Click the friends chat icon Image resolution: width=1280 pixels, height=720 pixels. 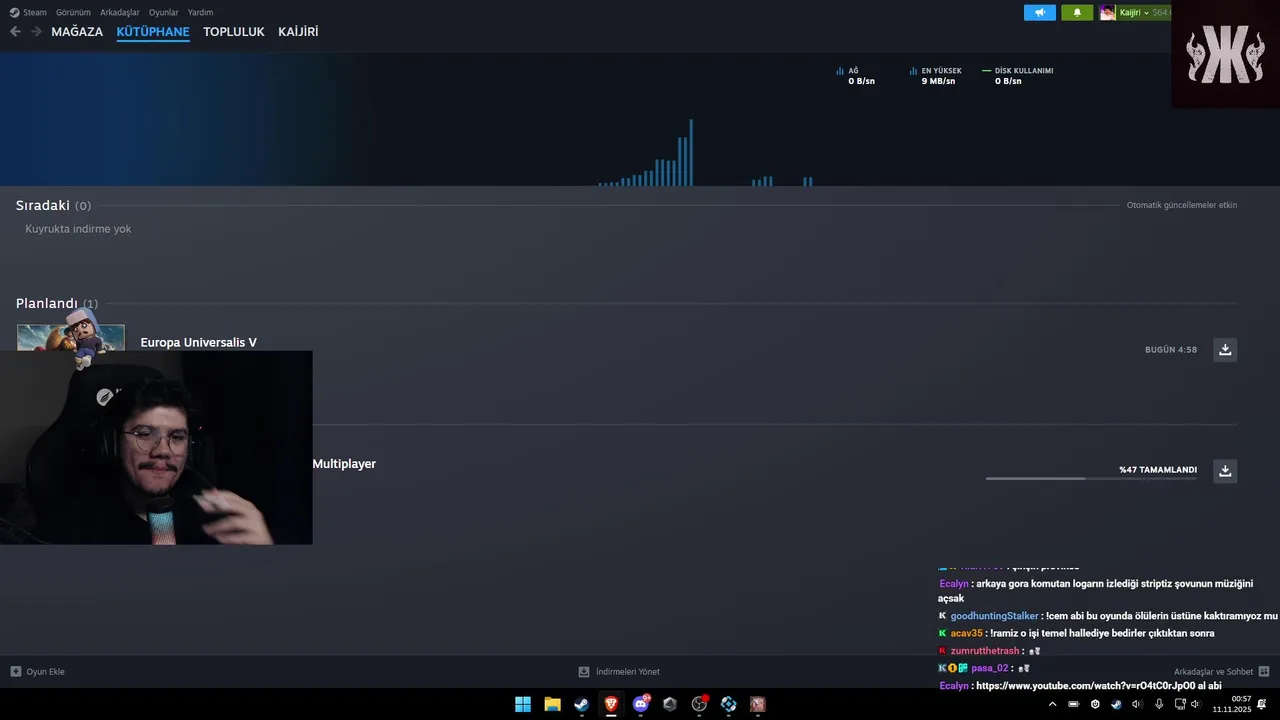[1264, 672]
